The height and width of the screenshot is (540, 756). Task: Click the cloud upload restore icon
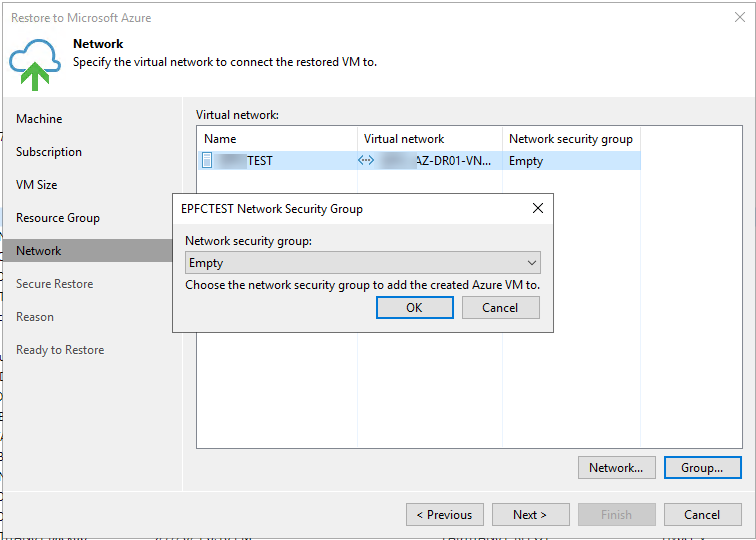coord(35,65)
